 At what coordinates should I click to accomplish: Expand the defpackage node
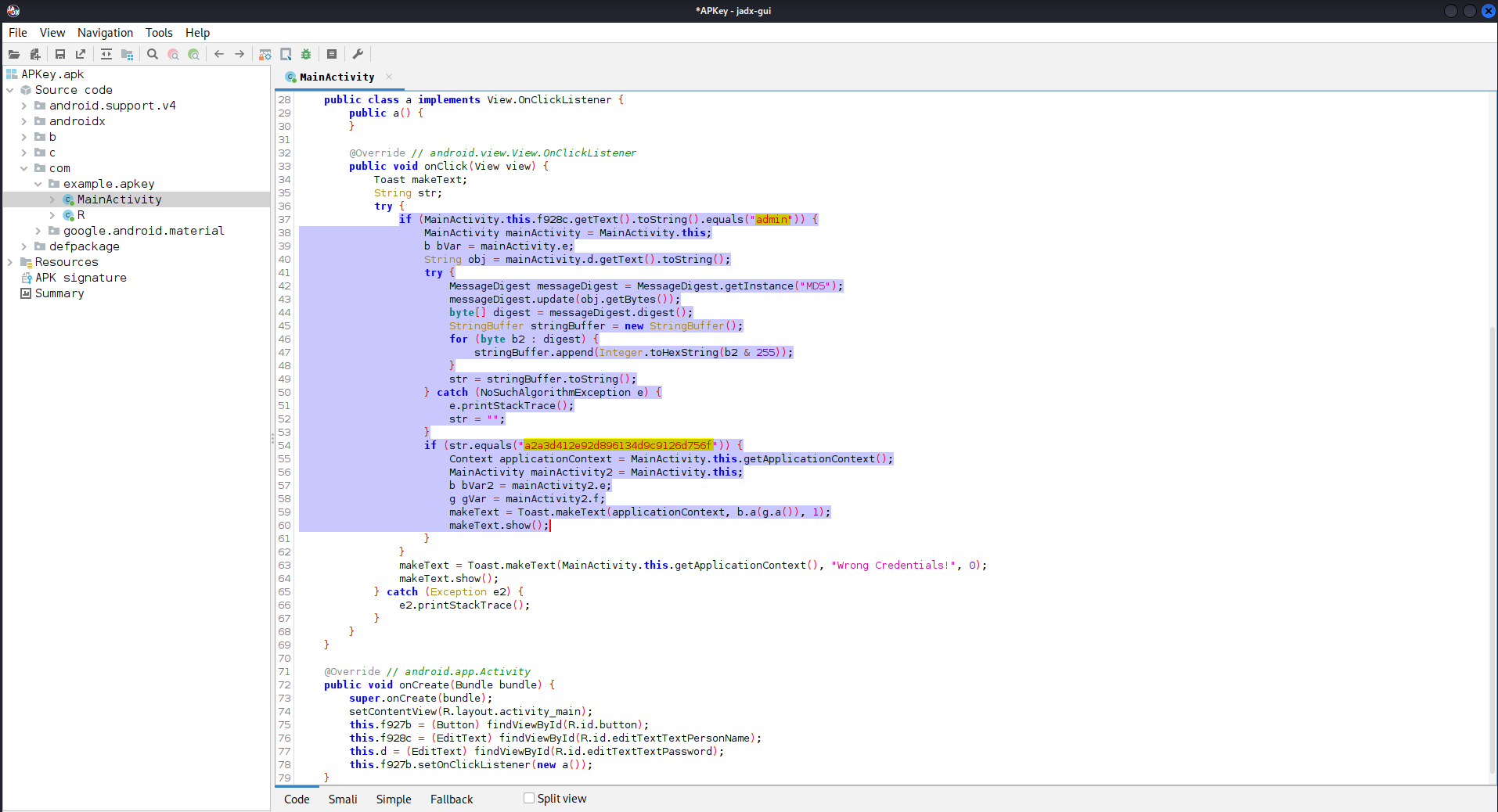(x=24, y=246)
